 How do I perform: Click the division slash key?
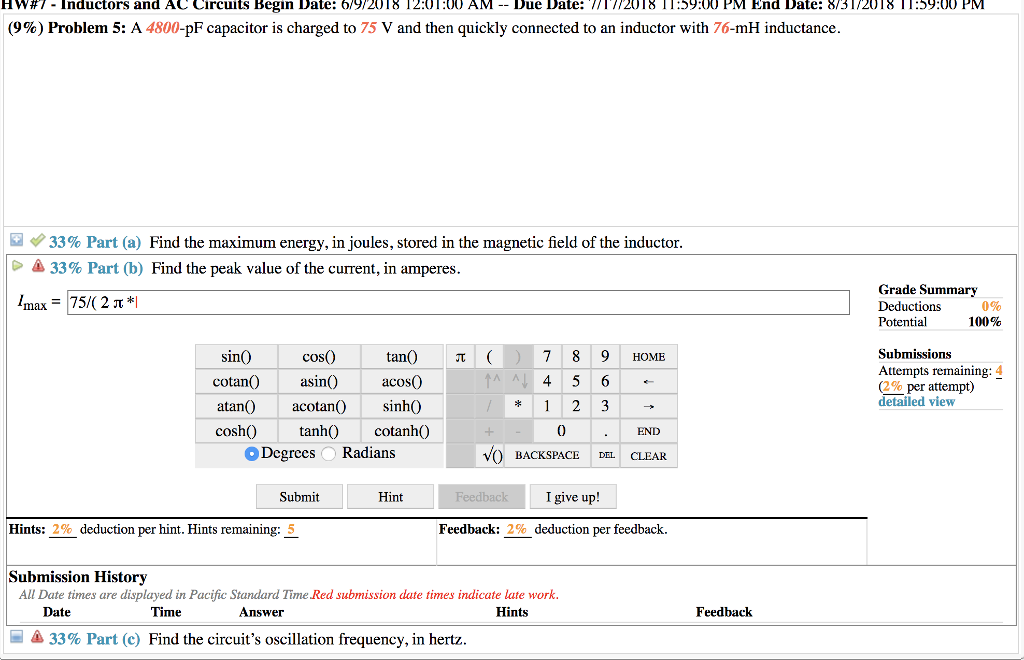[x=489, y=406]
